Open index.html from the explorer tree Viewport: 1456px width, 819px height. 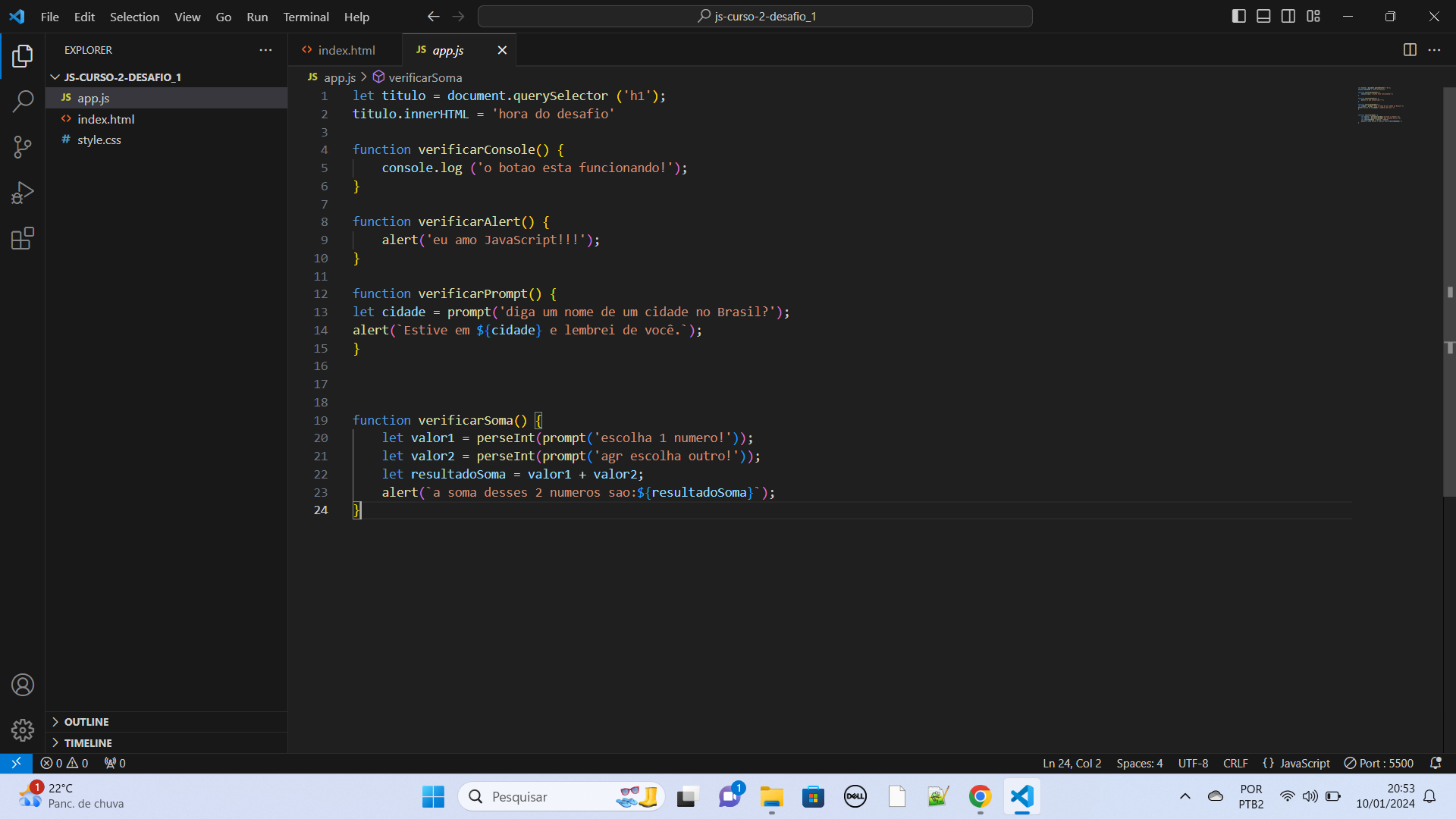pyautogui.click(x=166, y=119)
